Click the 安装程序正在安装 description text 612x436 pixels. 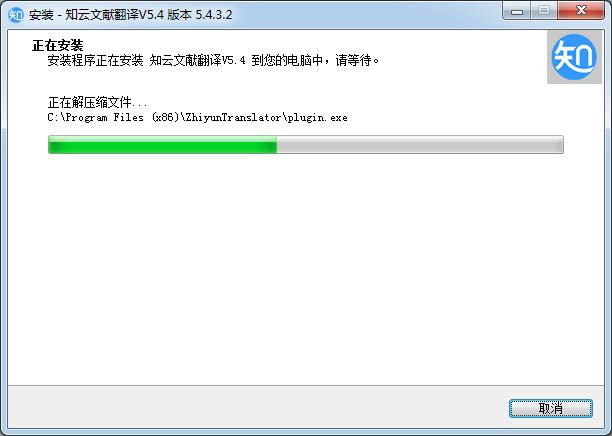pos(95,61)
